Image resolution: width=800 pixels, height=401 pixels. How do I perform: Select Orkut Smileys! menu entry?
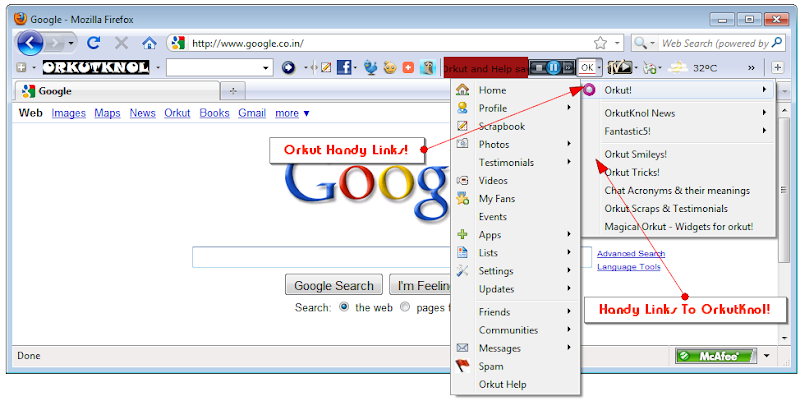tap(678, 155)
